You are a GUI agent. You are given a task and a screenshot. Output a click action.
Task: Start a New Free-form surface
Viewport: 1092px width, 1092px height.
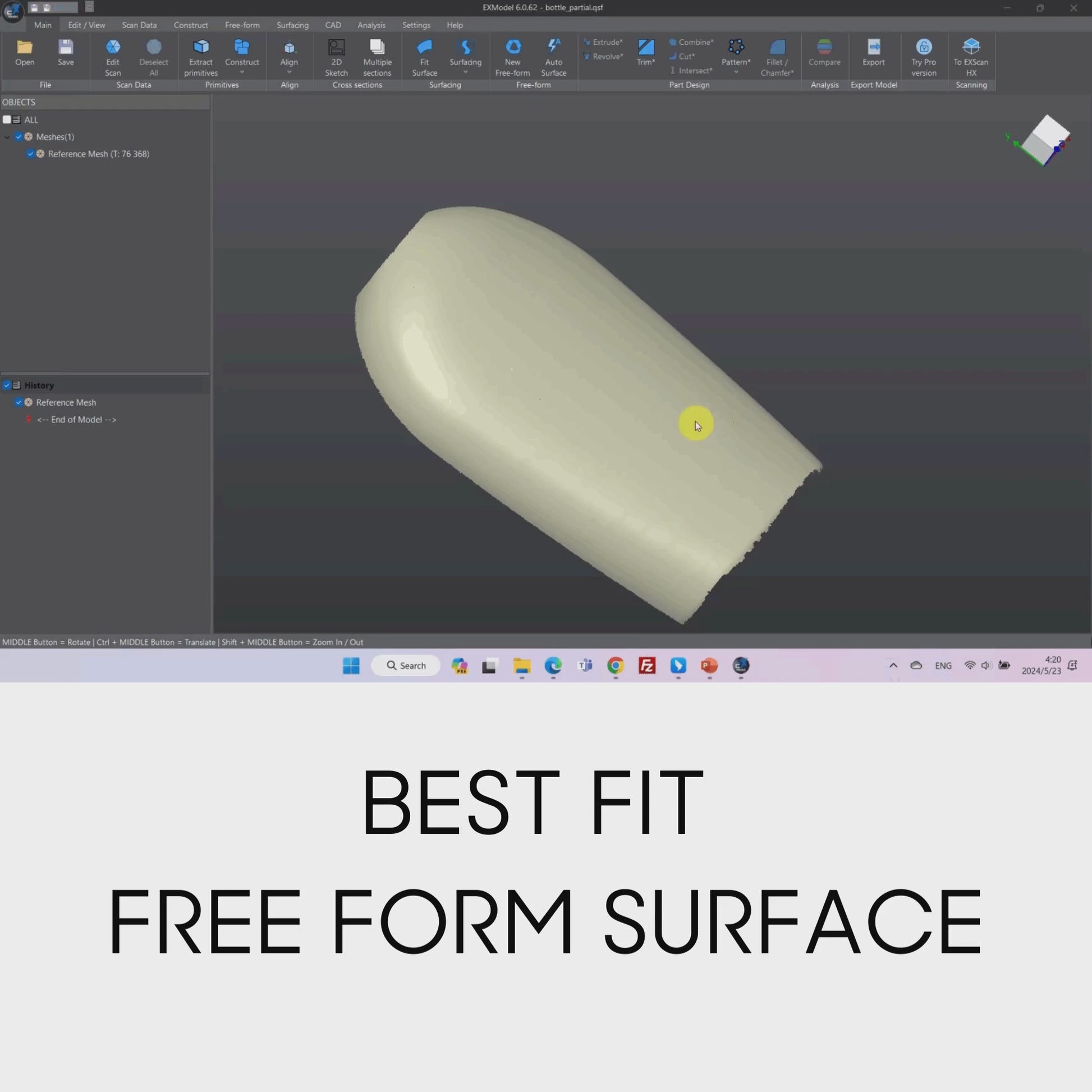click(x=512, y=48)
